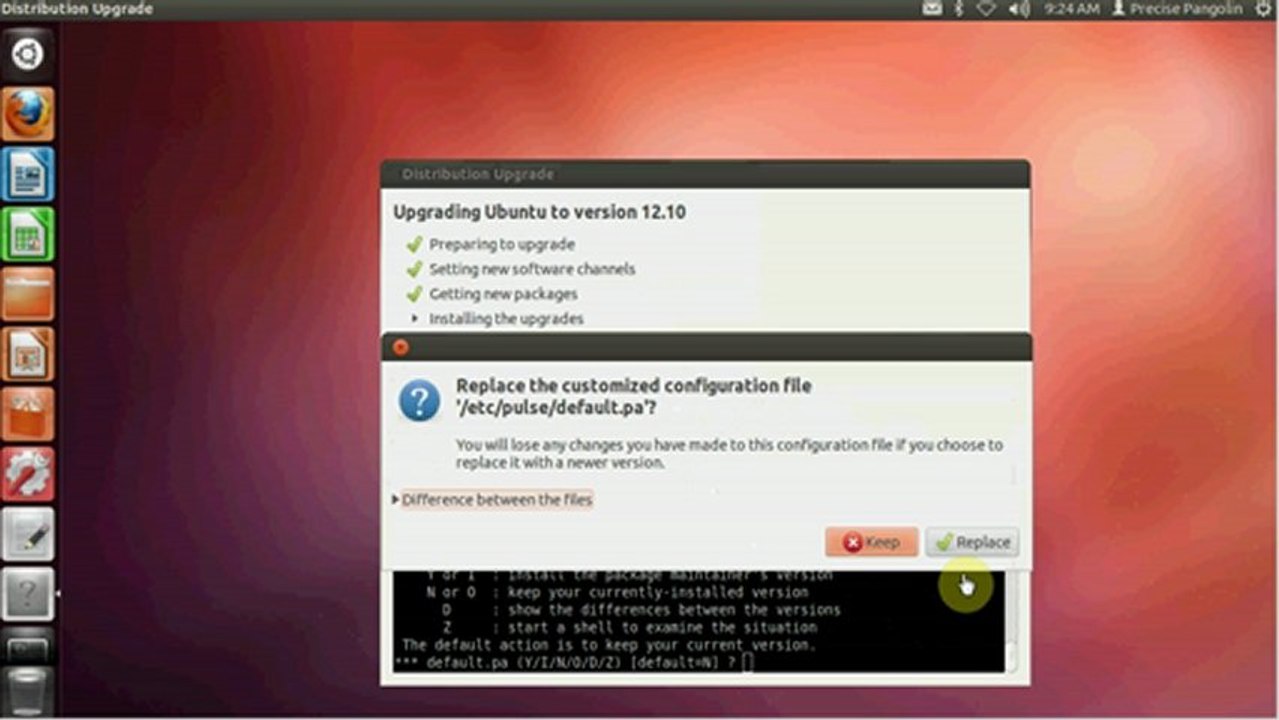Open the Trash in the launcher

27,690
